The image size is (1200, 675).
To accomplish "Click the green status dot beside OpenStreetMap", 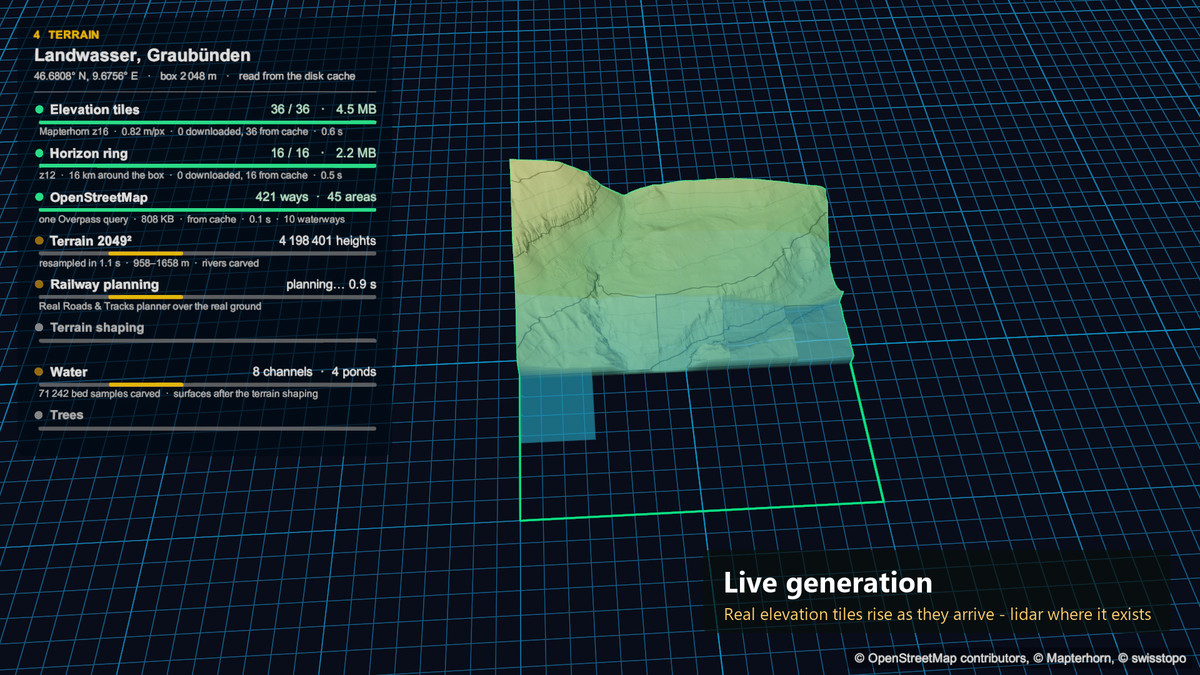I will [x=39, y=197].
